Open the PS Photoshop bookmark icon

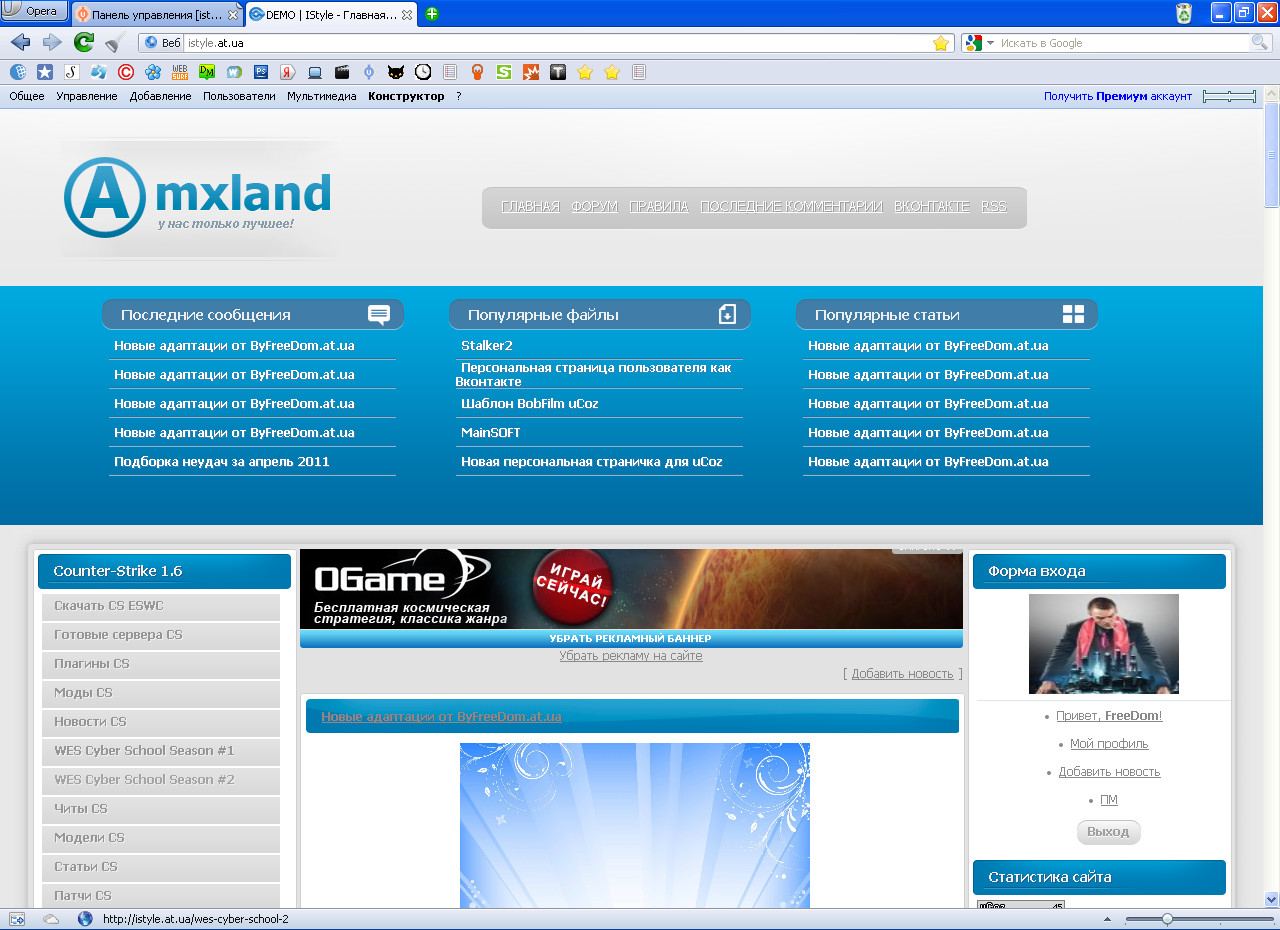[261, 72]
